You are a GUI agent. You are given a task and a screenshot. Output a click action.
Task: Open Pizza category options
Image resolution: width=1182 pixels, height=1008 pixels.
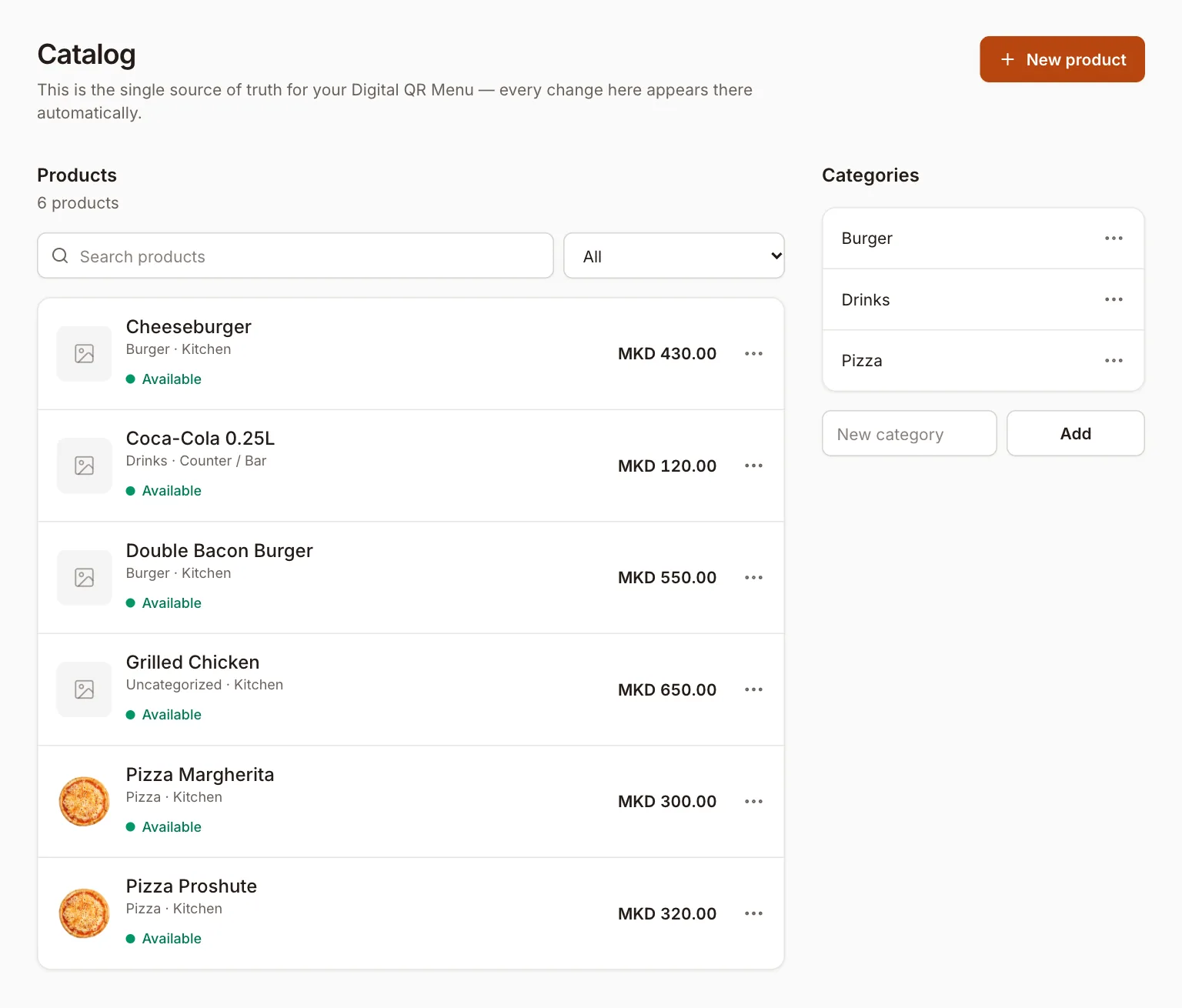[1114, 361]
